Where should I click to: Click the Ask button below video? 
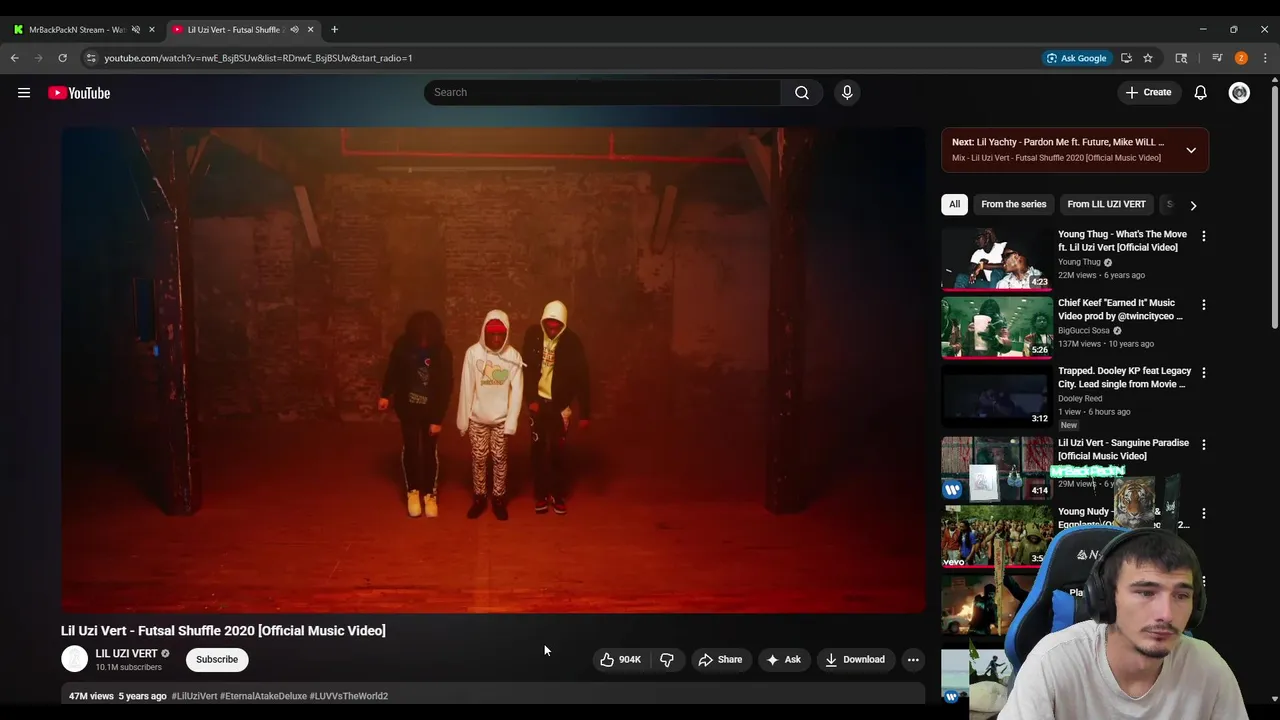pos(783,659)
